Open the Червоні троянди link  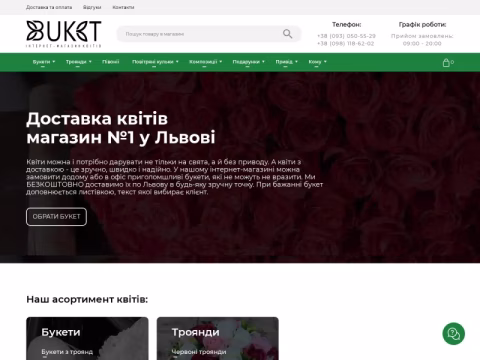[x=199, y=352]
